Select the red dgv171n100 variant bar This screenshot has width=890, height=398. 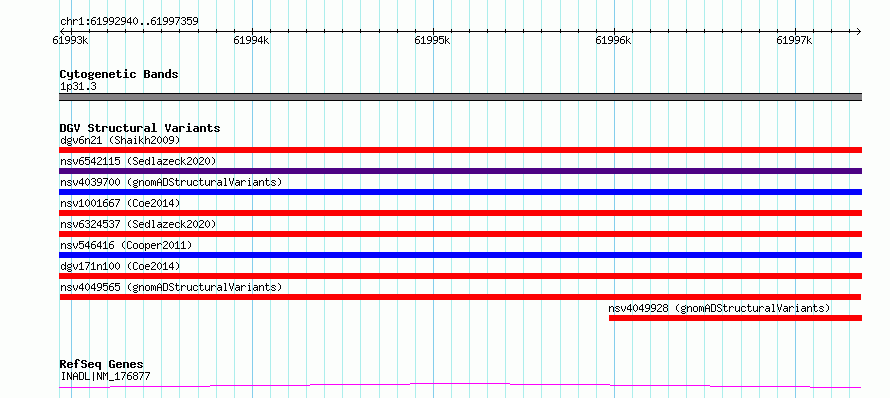coord(460,276)
